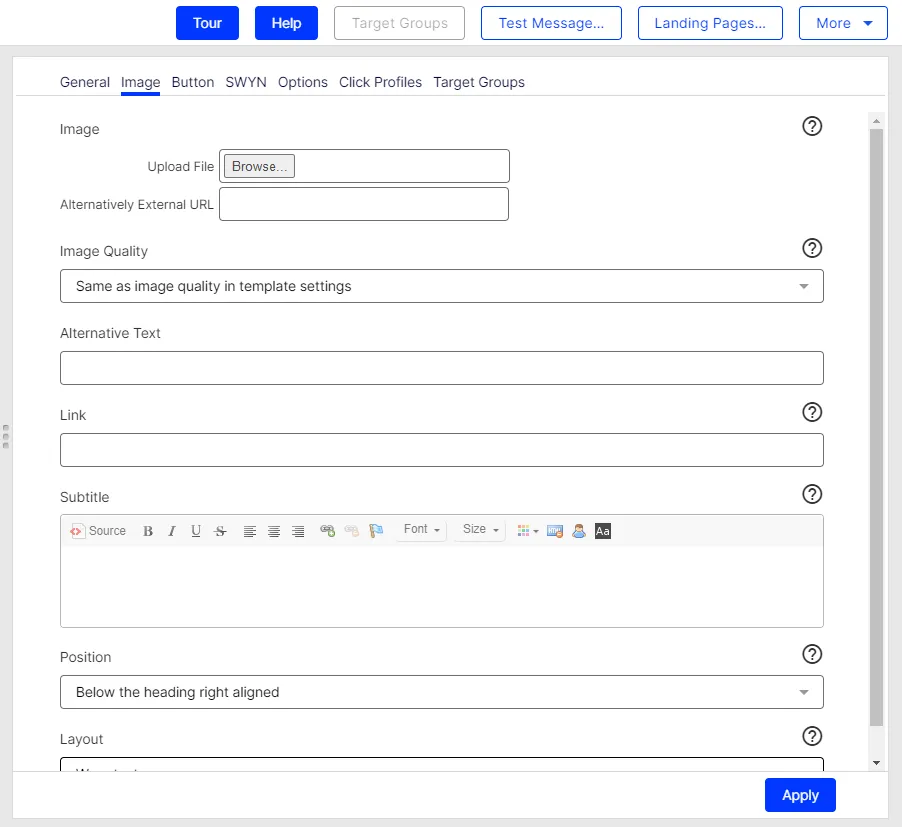Screen dimensions: 902x827
Task: Open help for Layout
Action: click(812, 736)
